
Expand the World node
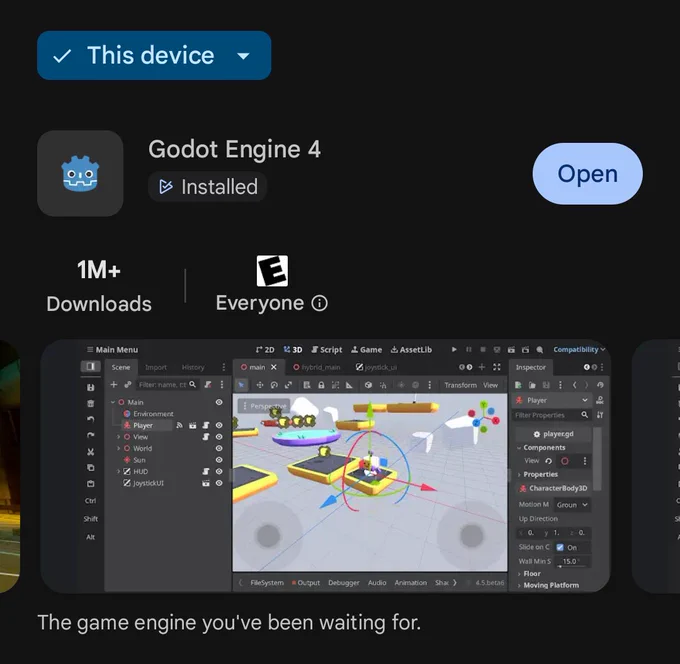point(118,448)
